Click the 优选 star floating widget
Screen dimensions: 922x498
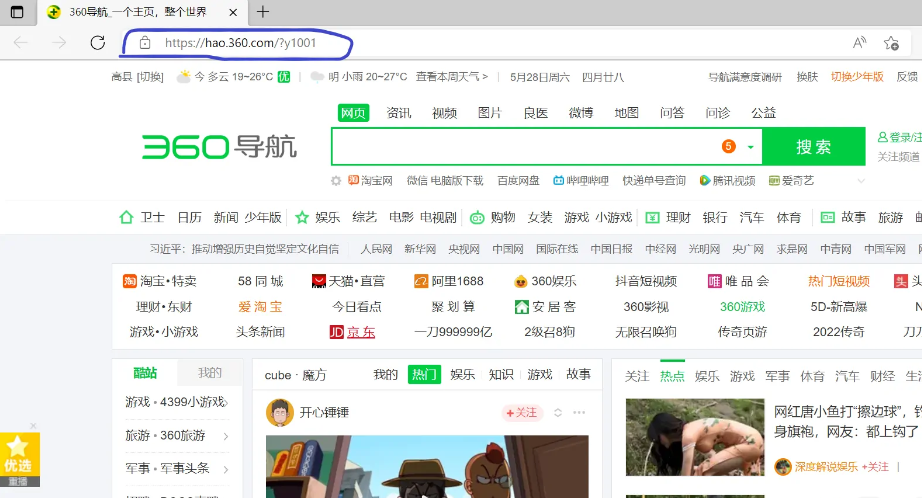(18, 456)
